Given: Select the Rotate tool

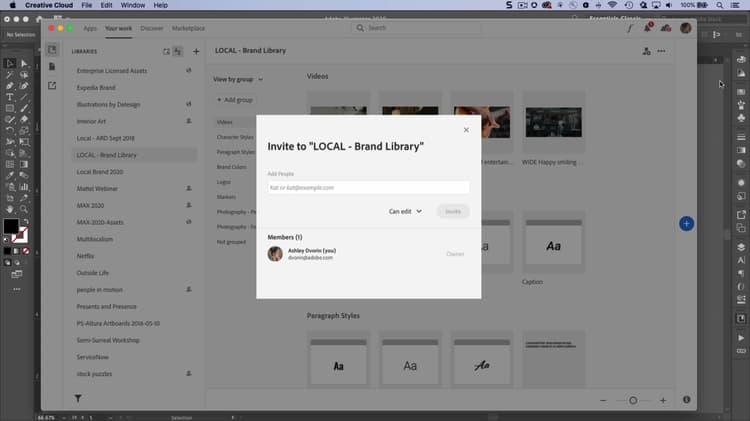Looking at the screenshot, I should (10, 131).
